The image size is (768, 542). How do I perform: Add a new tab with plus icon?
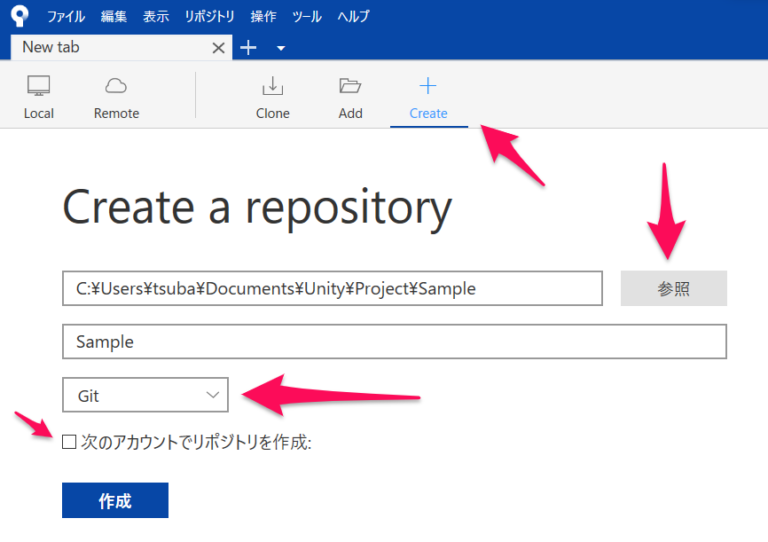tap(248, 47)
